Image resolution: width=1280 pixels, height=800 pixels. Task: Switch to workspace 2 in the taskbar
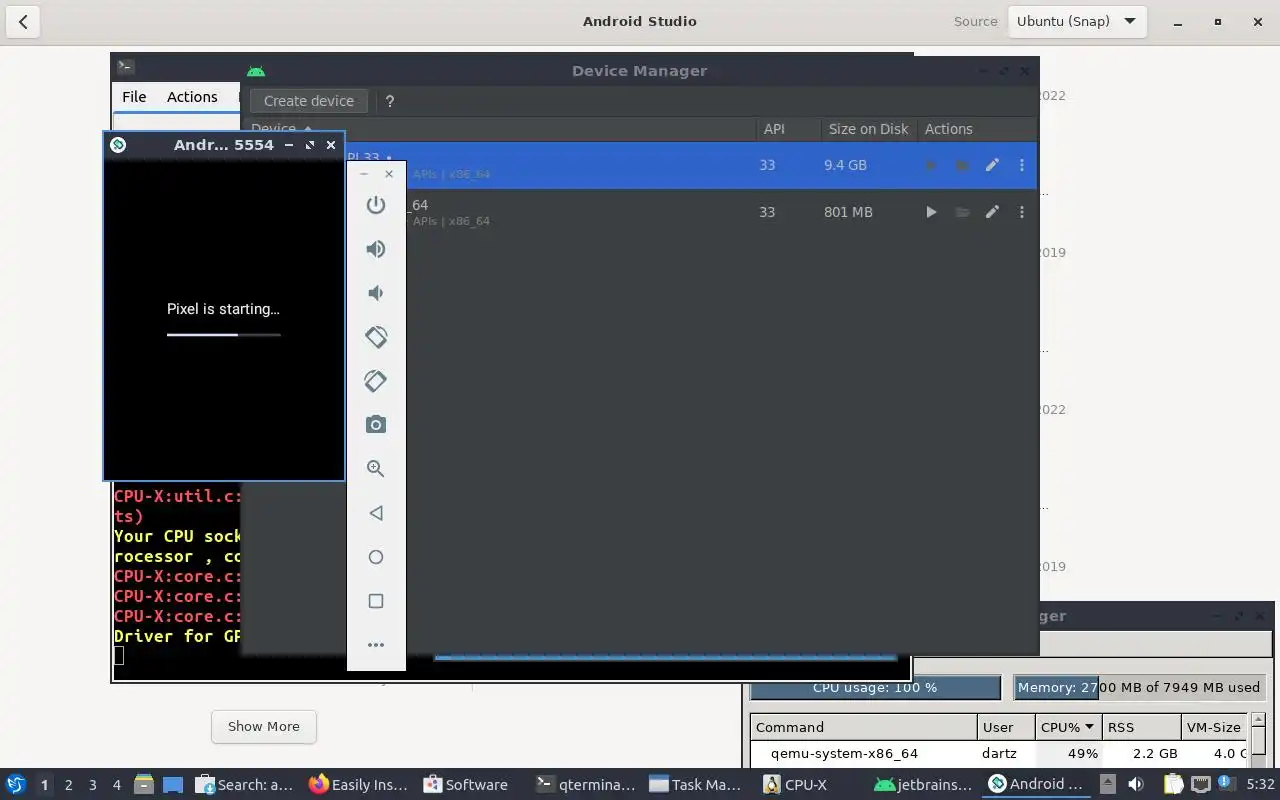[x=68, y=785]
